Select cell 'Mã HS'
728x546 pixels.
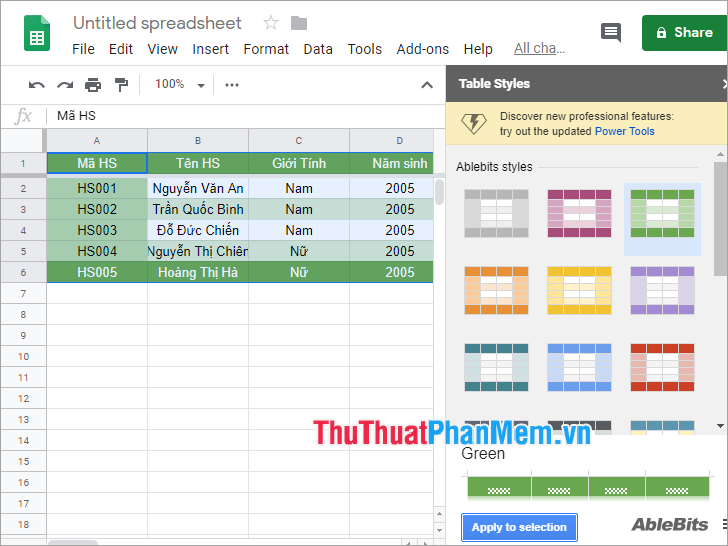(97, 163)
